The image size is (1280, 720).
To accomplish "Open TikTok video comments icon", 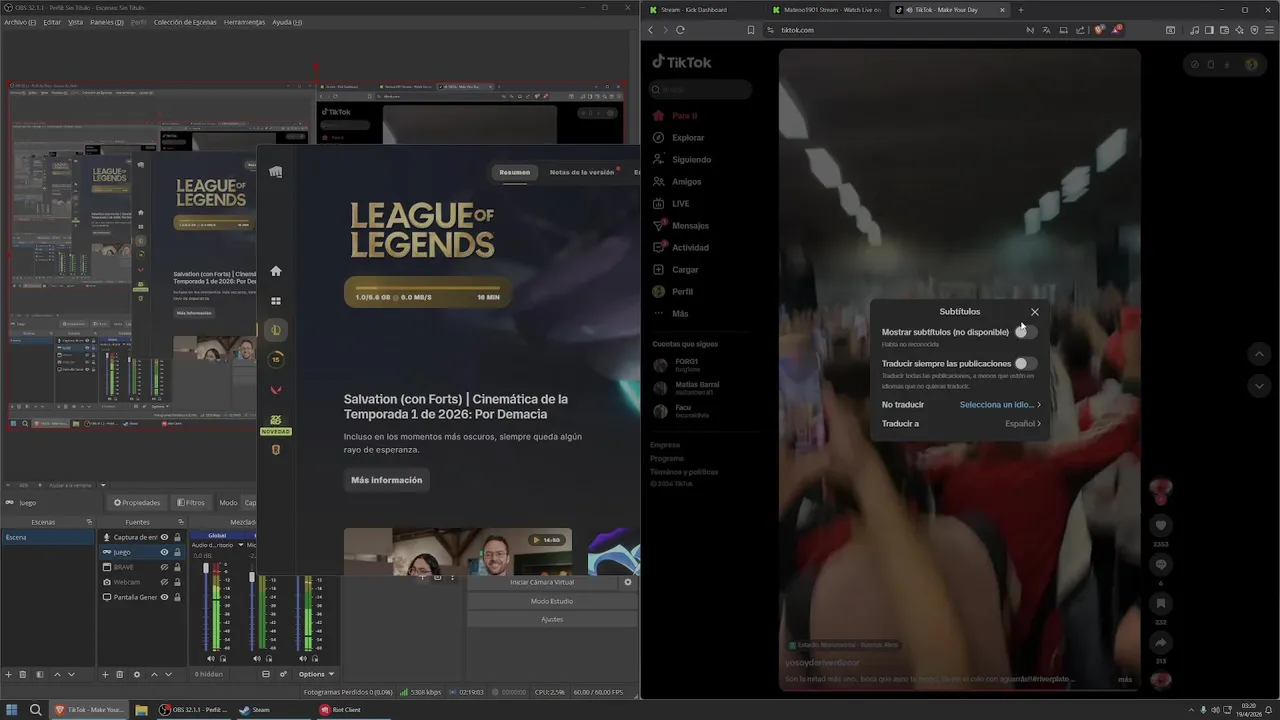I will (1161, 565).
